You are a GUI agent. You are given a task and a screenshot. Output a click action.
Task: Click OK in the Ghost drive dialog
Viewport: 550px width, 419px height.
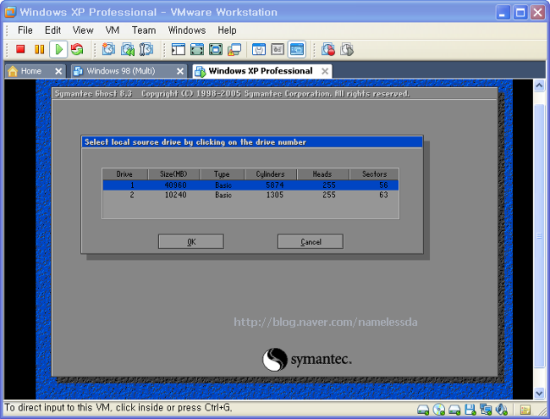pos(191,242)
